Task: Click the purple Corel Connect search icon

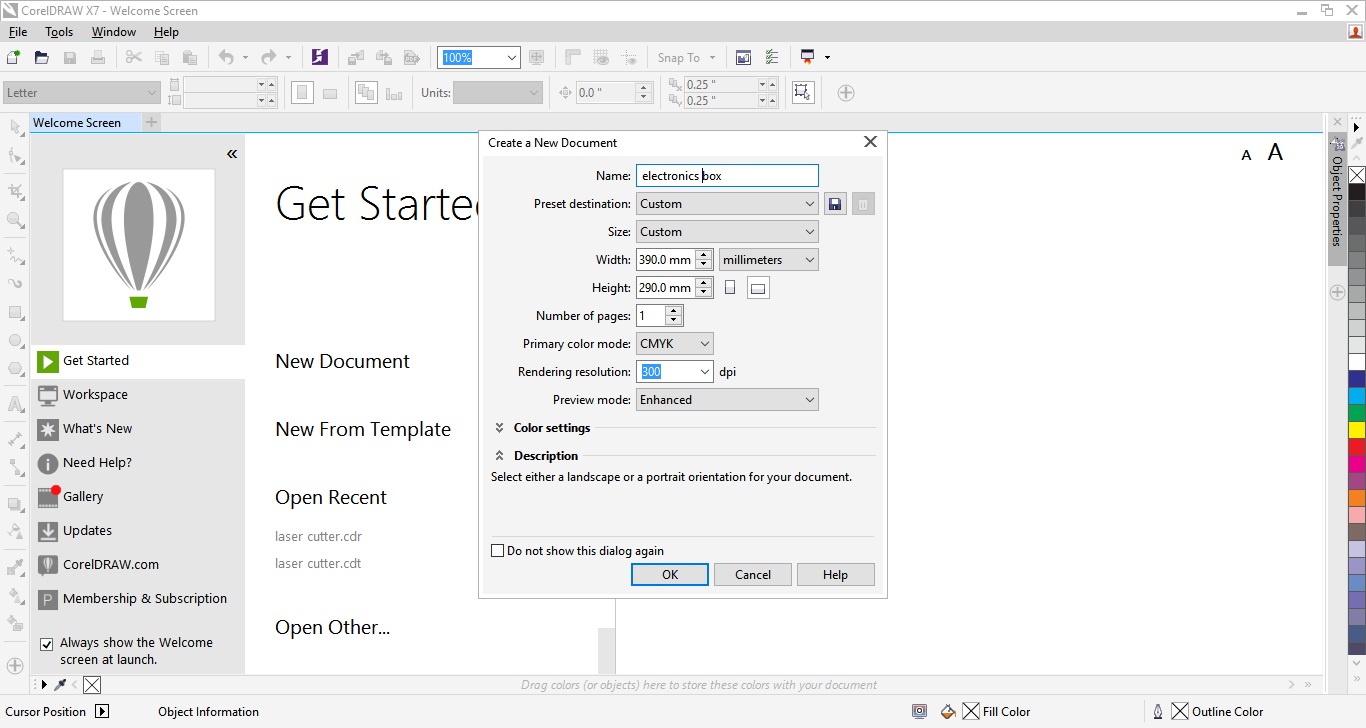Action: [x=320, y=57]
